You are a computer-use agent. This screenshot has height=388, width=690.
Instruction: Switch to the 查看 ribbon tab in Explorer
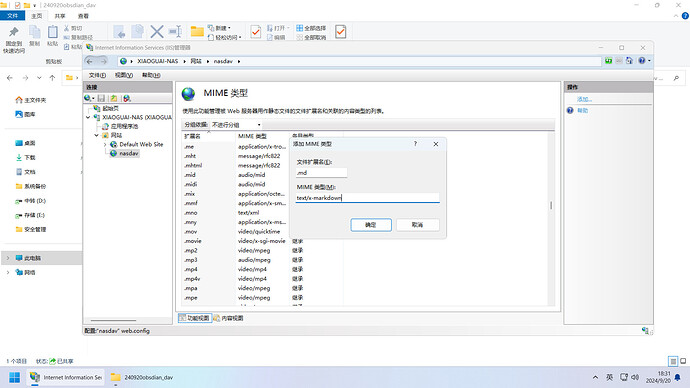pyautogui.click(x=83, y=16)
